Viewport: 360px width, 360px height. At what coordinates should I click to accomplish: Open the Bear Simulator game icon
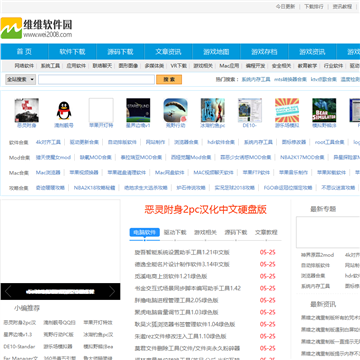point(324,110)
